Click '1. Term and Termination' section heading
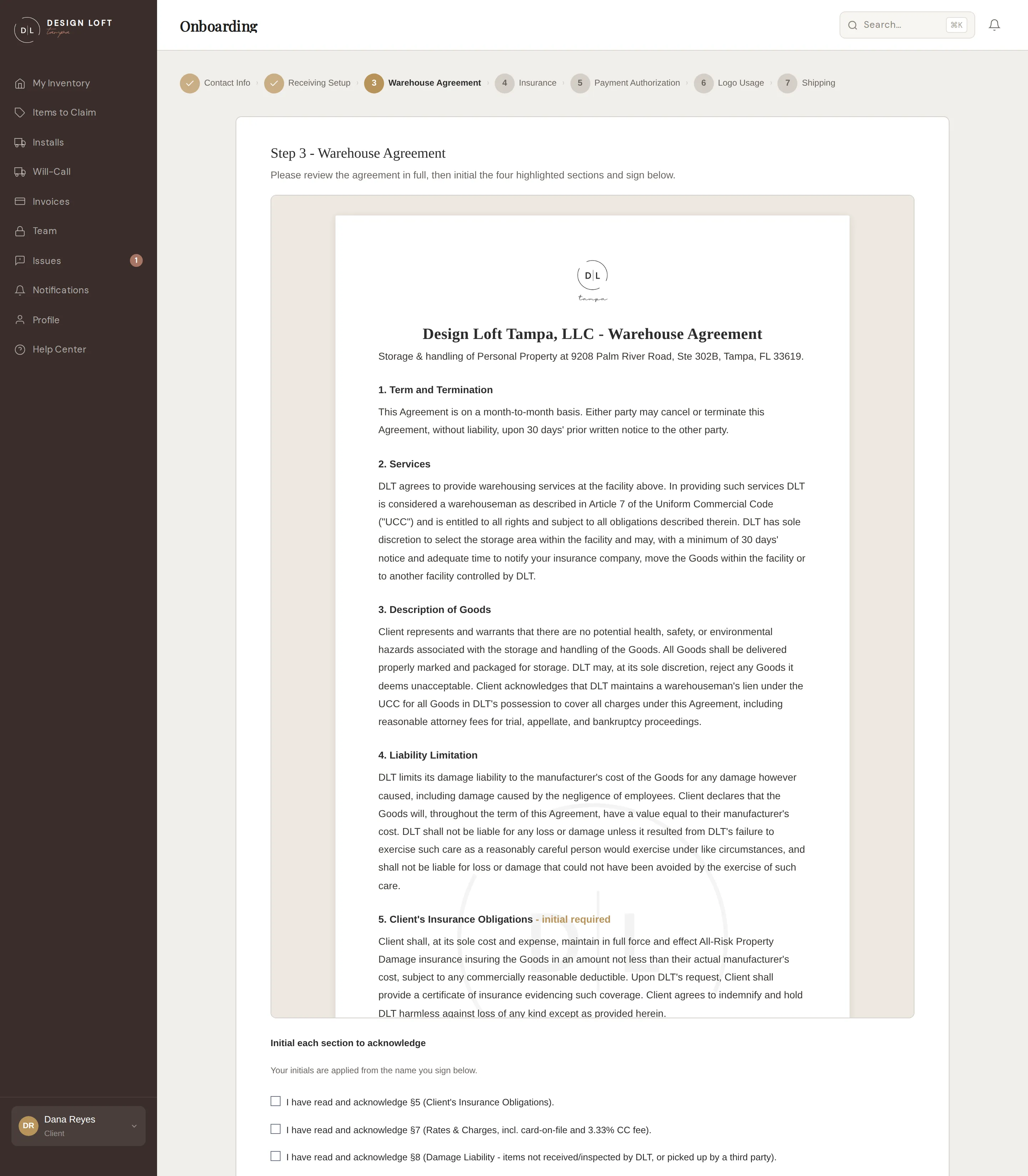Viewport: 1028px width, 1176px height. [435, 390]
